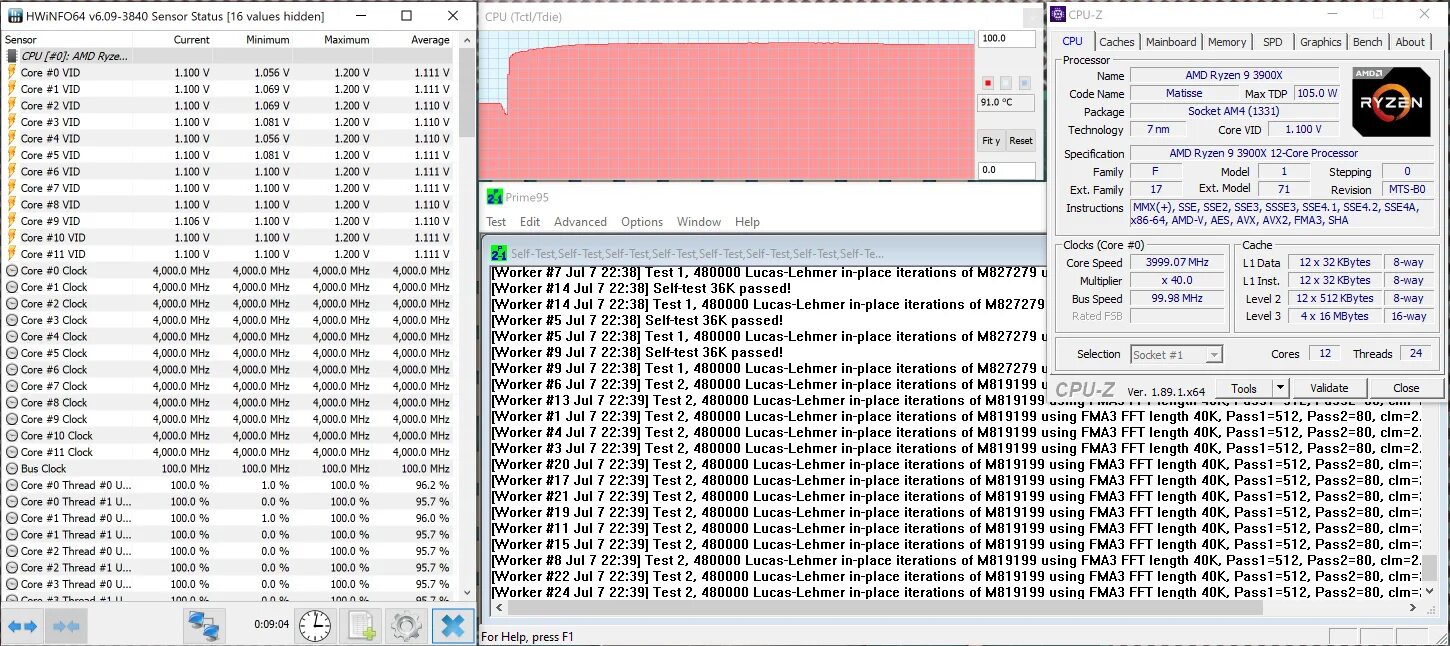Click the Prime95 window icon in title bar

[494, 197]
